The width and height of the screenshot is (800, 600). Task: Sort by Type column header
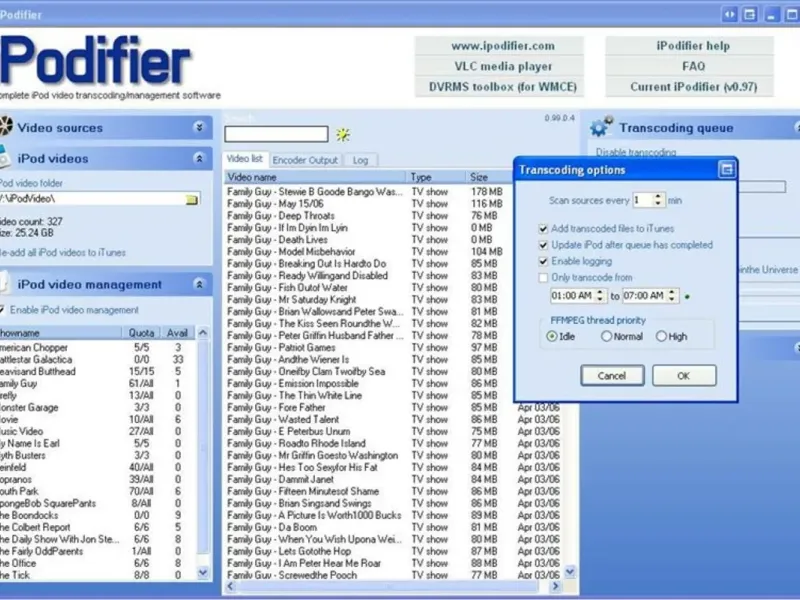[x=436, y=177]
